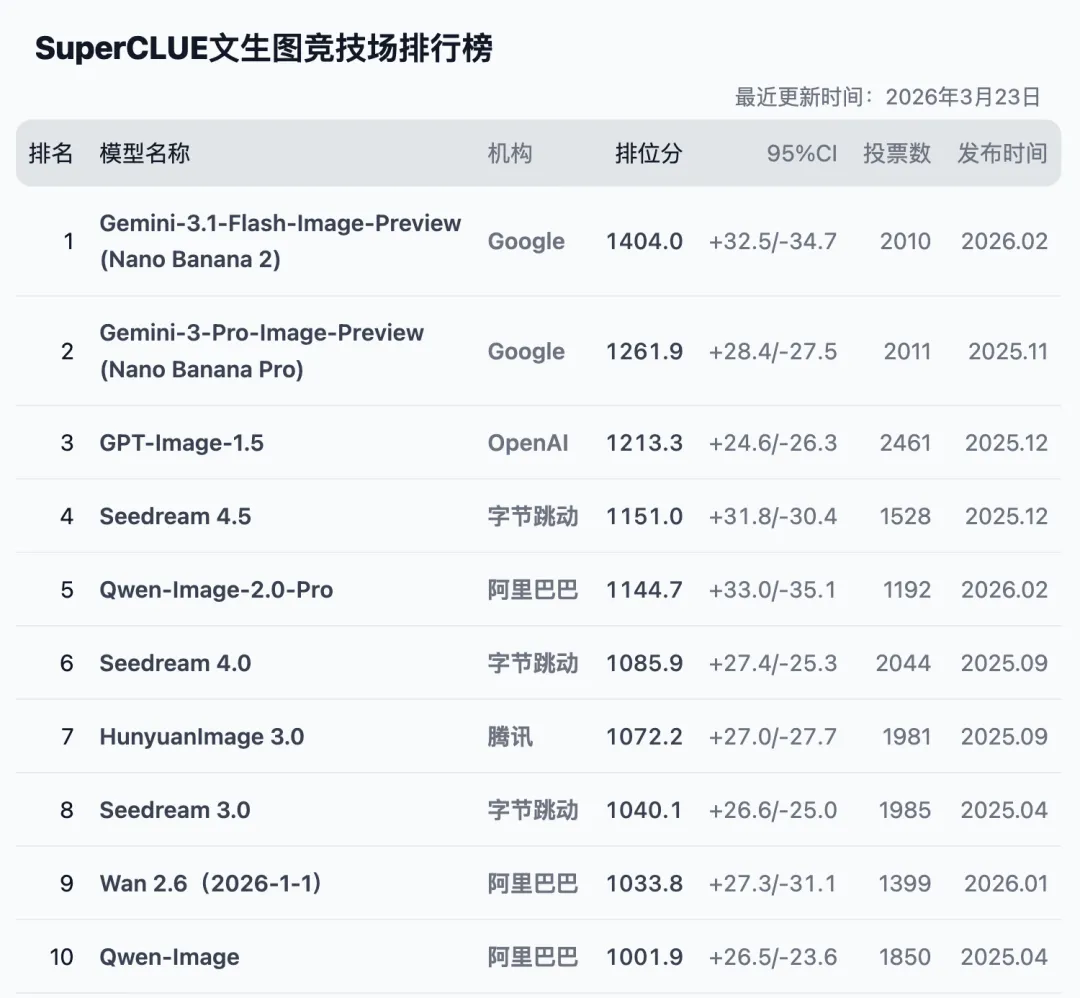
Task: Open the Gemini-3.1-Flash-Image-Preview model entry
Action: (x=280, y=224)
